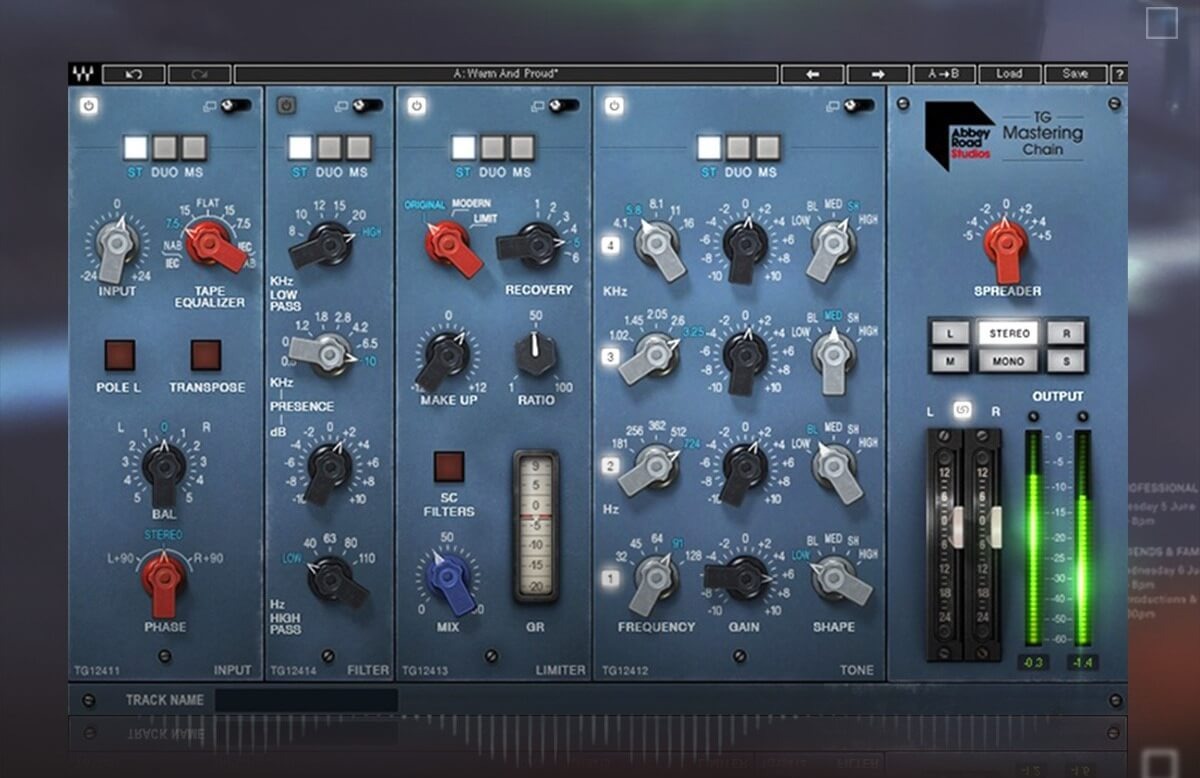Viewport: 1200px width, 778px height.
Task: Flip the Tone module expand switch
Action: [x=858, y=105]
